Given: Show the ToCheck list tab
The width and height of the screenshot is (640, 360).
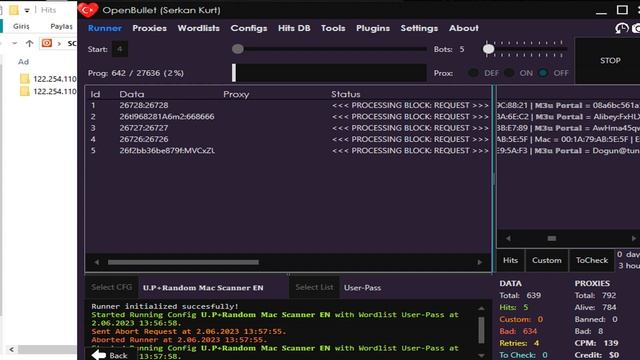Looking at the screenshot, I should (x=592, y=260).
